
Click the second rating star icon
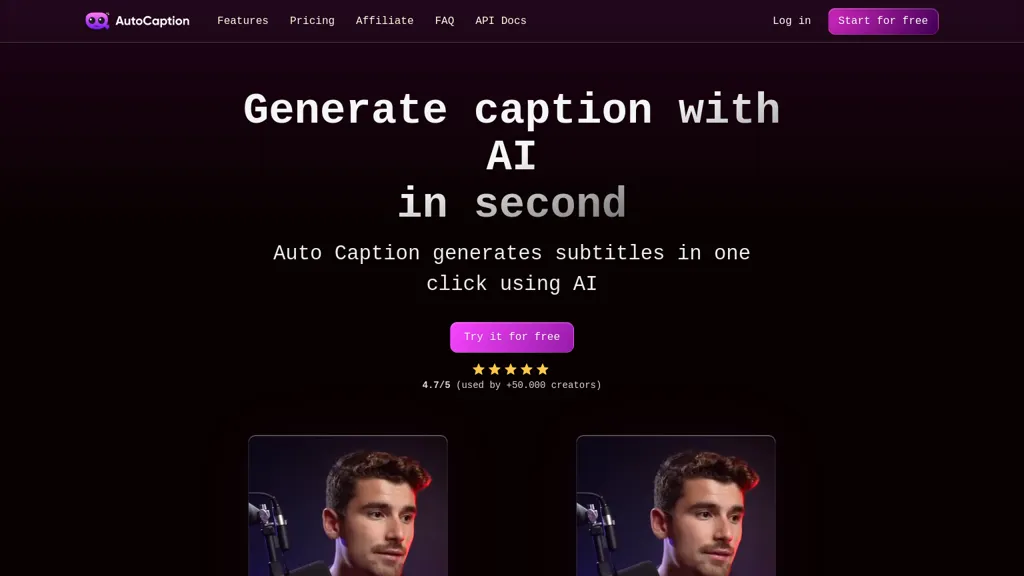click(494, 370)
